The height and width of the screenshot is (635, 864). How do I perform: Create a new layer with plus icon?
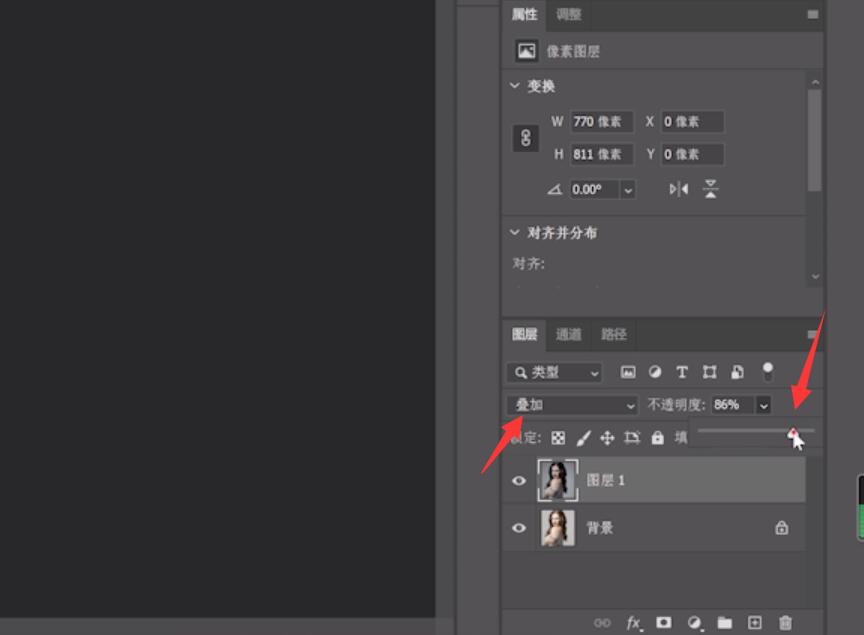point(754,622)
